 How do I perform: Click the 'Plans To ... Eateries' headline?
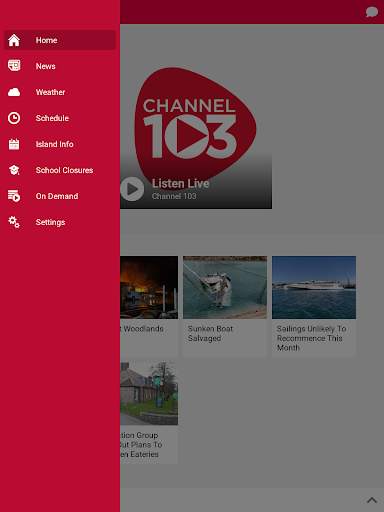141,445
